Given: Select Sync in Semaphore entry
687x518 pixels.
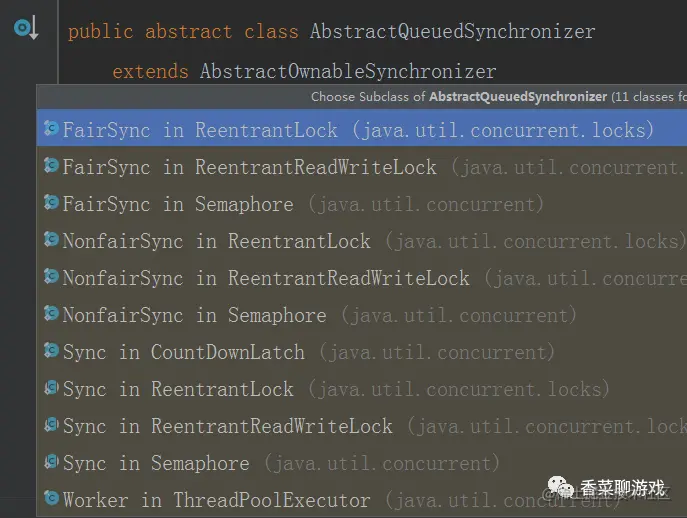Looking at the screenshot, I should click(155, 463).
